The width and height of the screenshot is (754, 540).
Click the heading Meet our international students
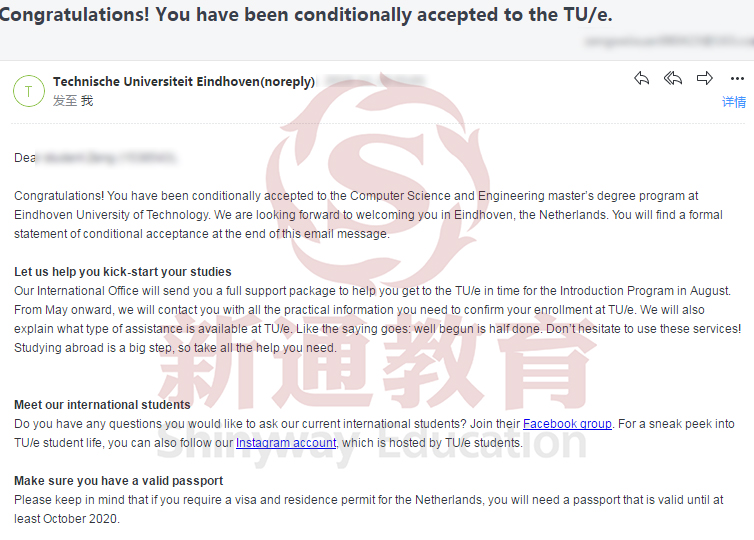tap(102, 404)
